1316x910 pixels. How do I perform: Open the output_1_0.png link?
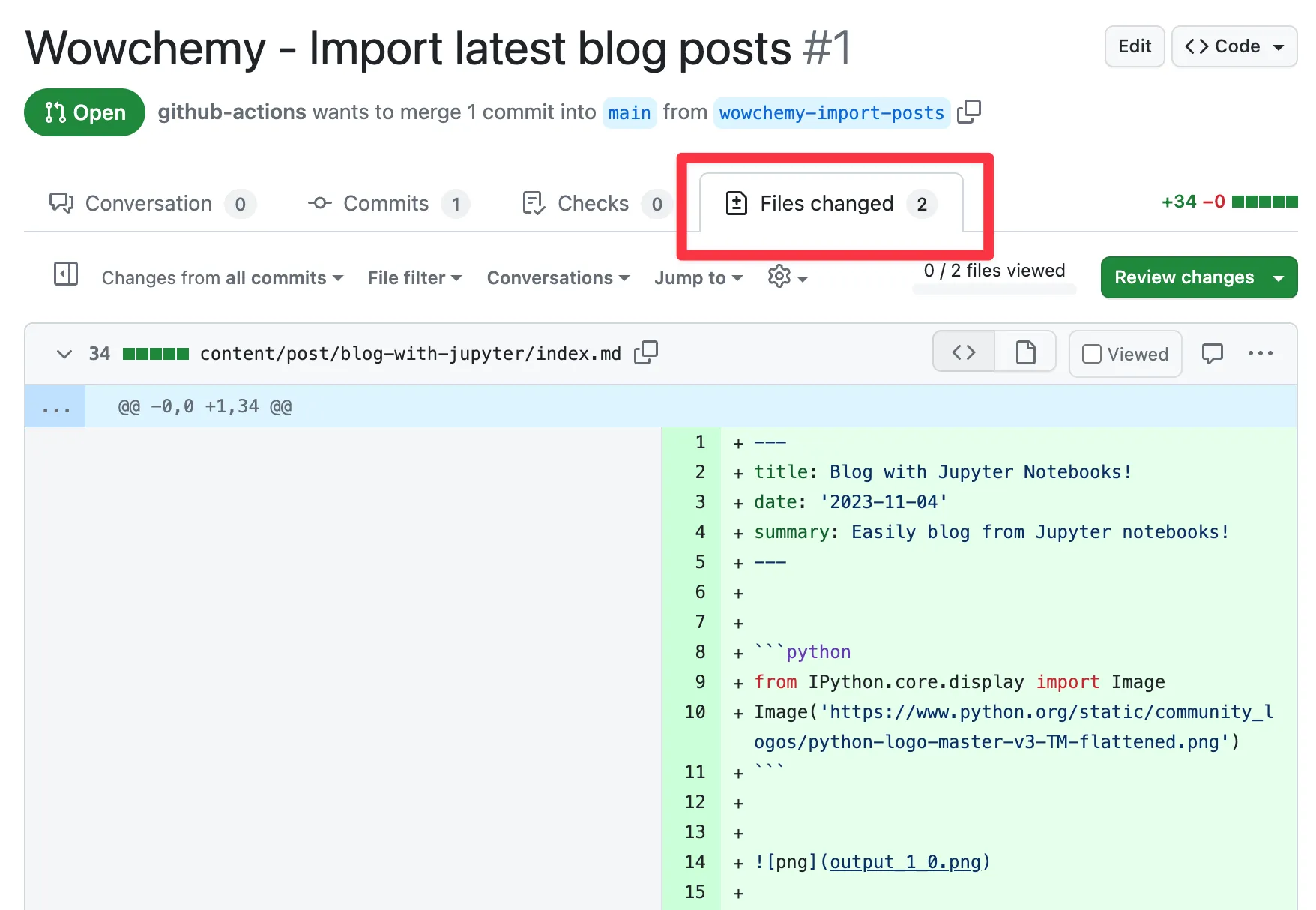(906, 861)
